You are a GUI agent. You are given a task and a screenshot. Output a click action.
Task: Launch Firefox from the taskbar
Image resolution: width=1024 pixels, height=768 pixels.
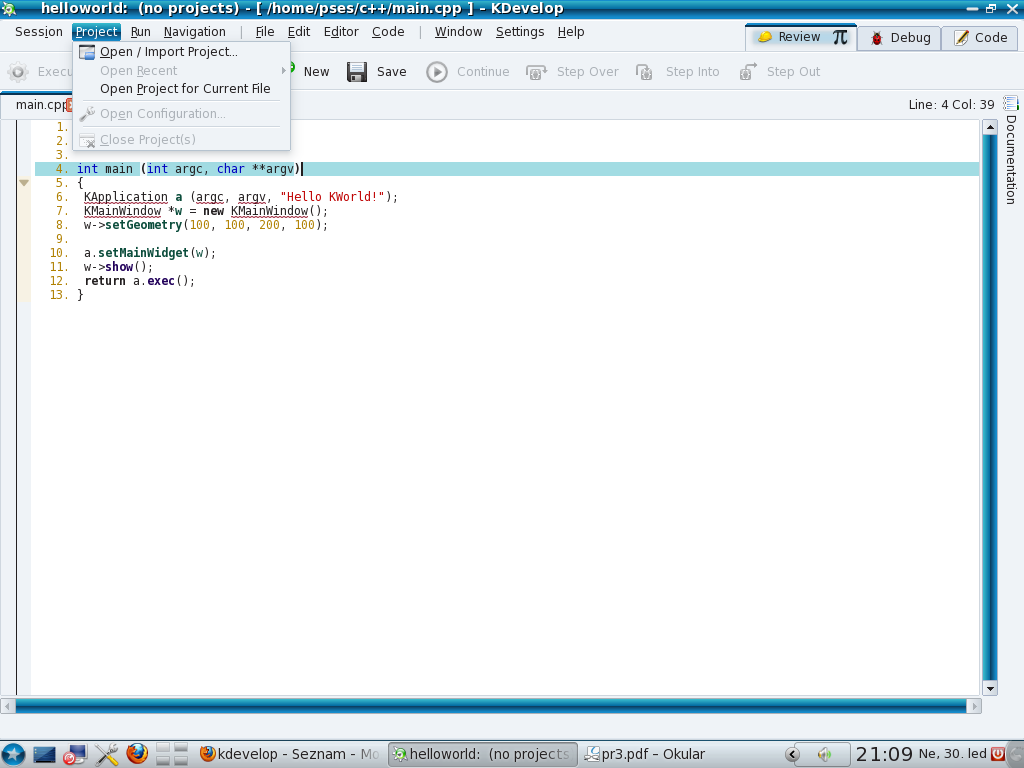(x=137, y=754)
